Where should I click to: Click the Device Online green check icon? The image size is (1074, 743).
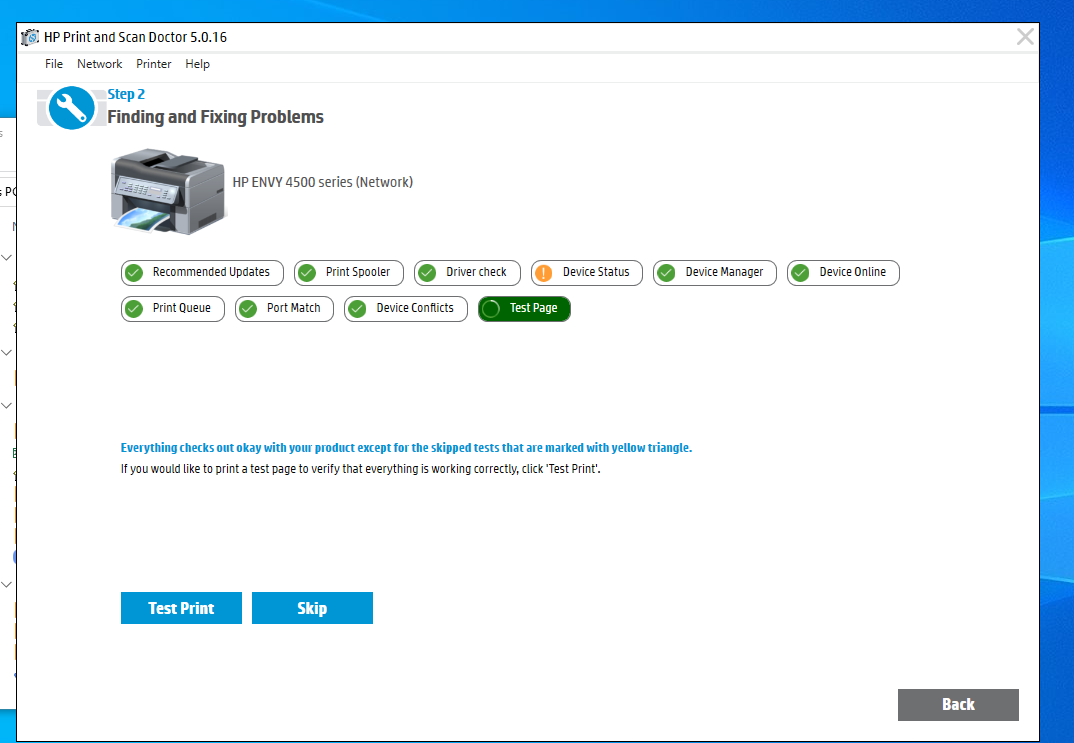point(799,272)
